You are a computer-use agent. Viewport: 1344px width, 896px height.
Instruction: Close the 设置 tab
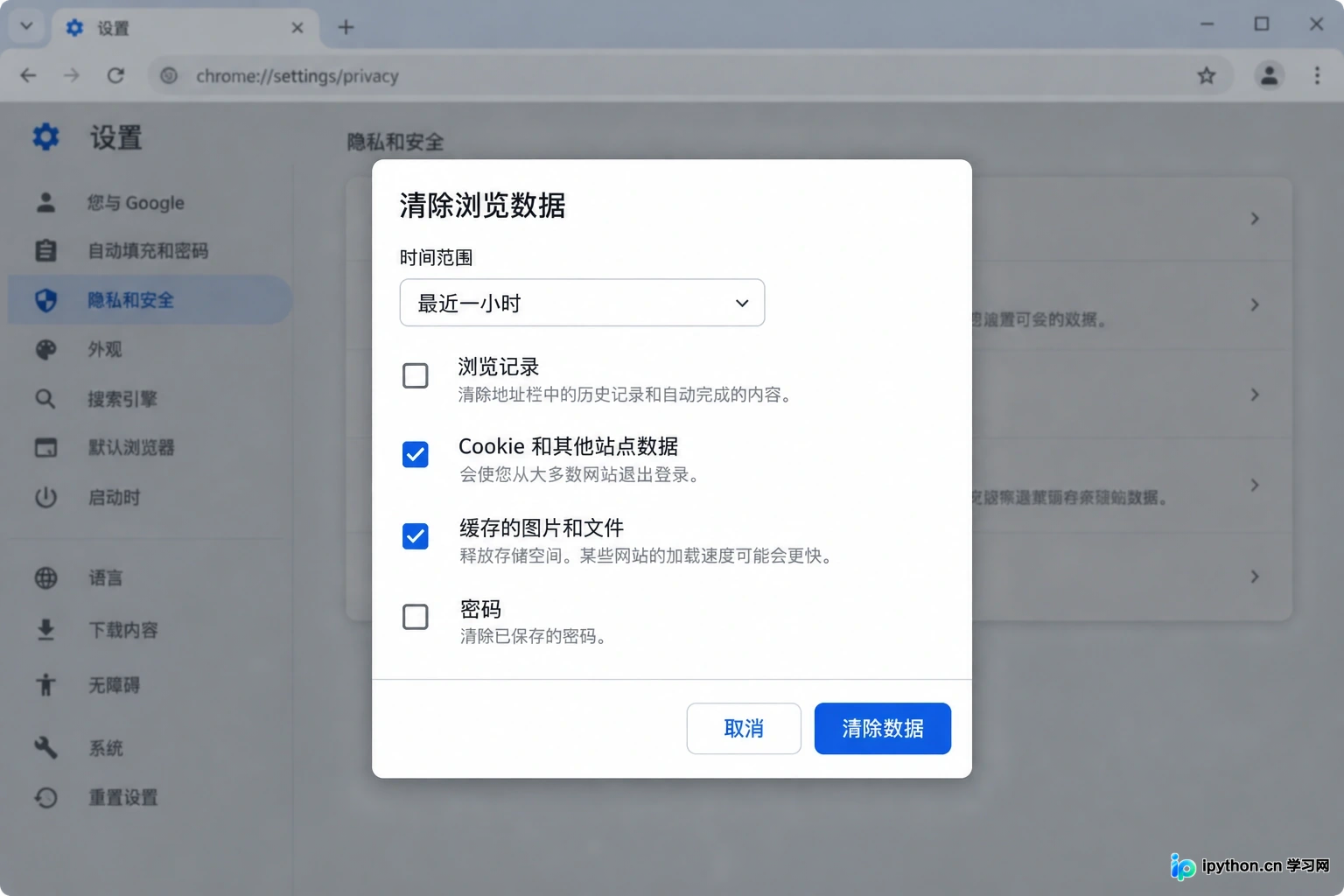pos(297,28)
